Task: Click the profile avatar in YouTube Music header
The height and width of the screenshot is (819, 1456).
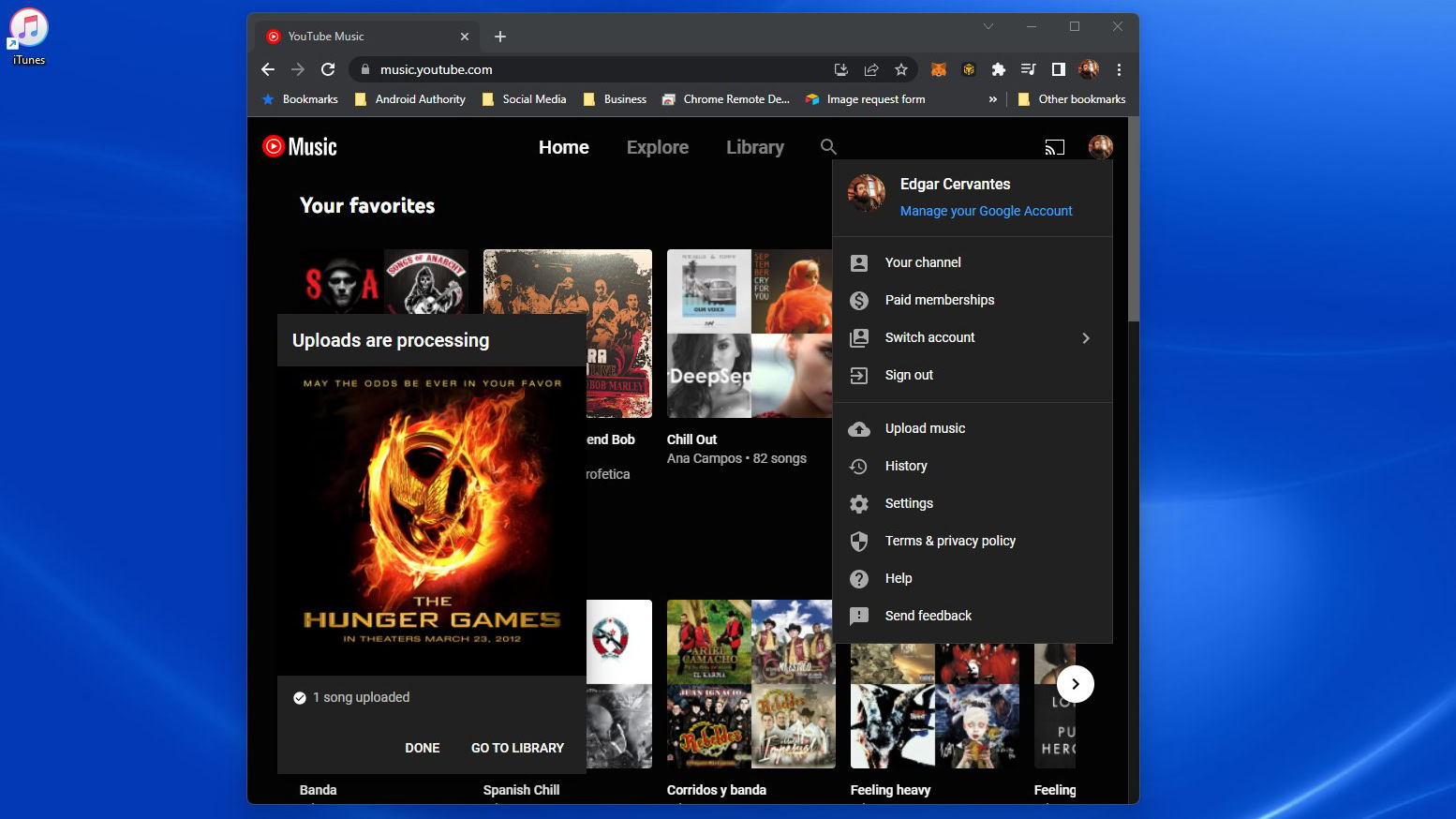Action: 1100,147
